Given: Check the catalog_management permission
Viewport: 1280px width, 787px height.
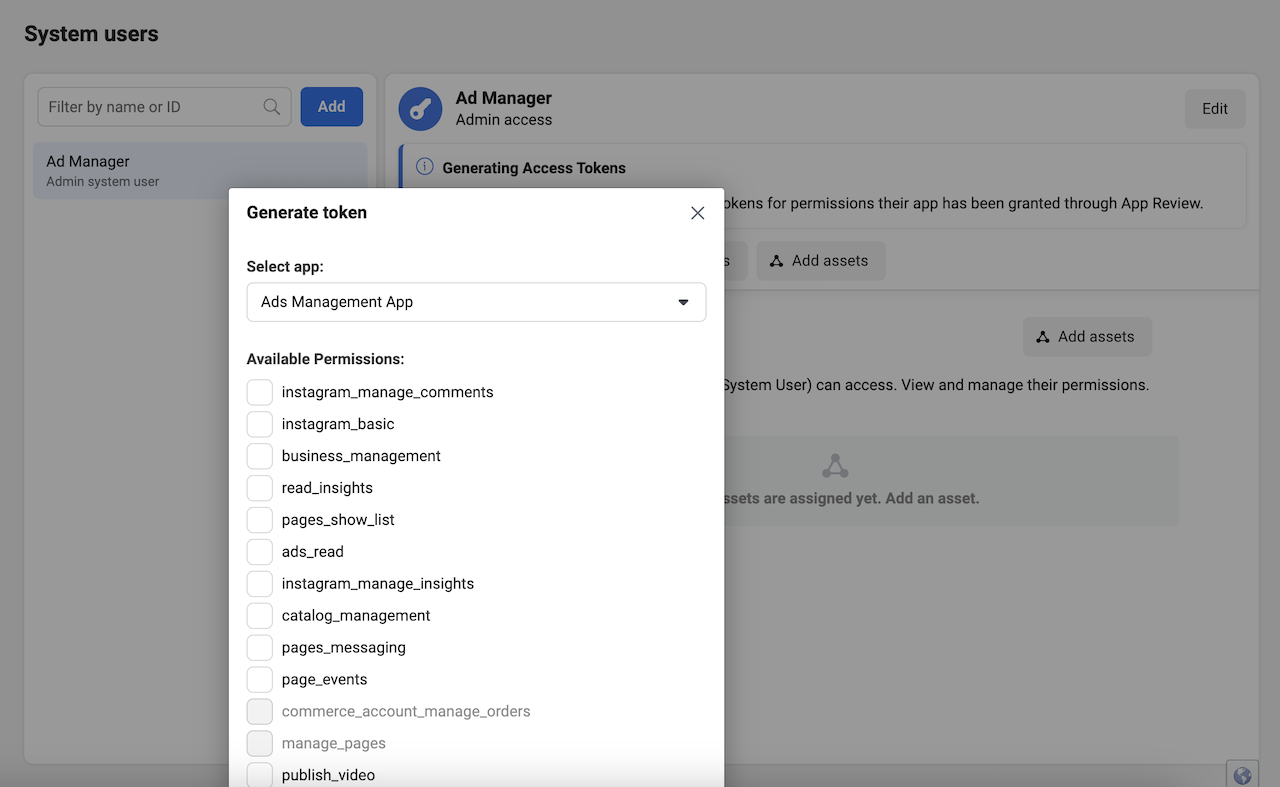Looking at the screenshot, I should 260,616.
